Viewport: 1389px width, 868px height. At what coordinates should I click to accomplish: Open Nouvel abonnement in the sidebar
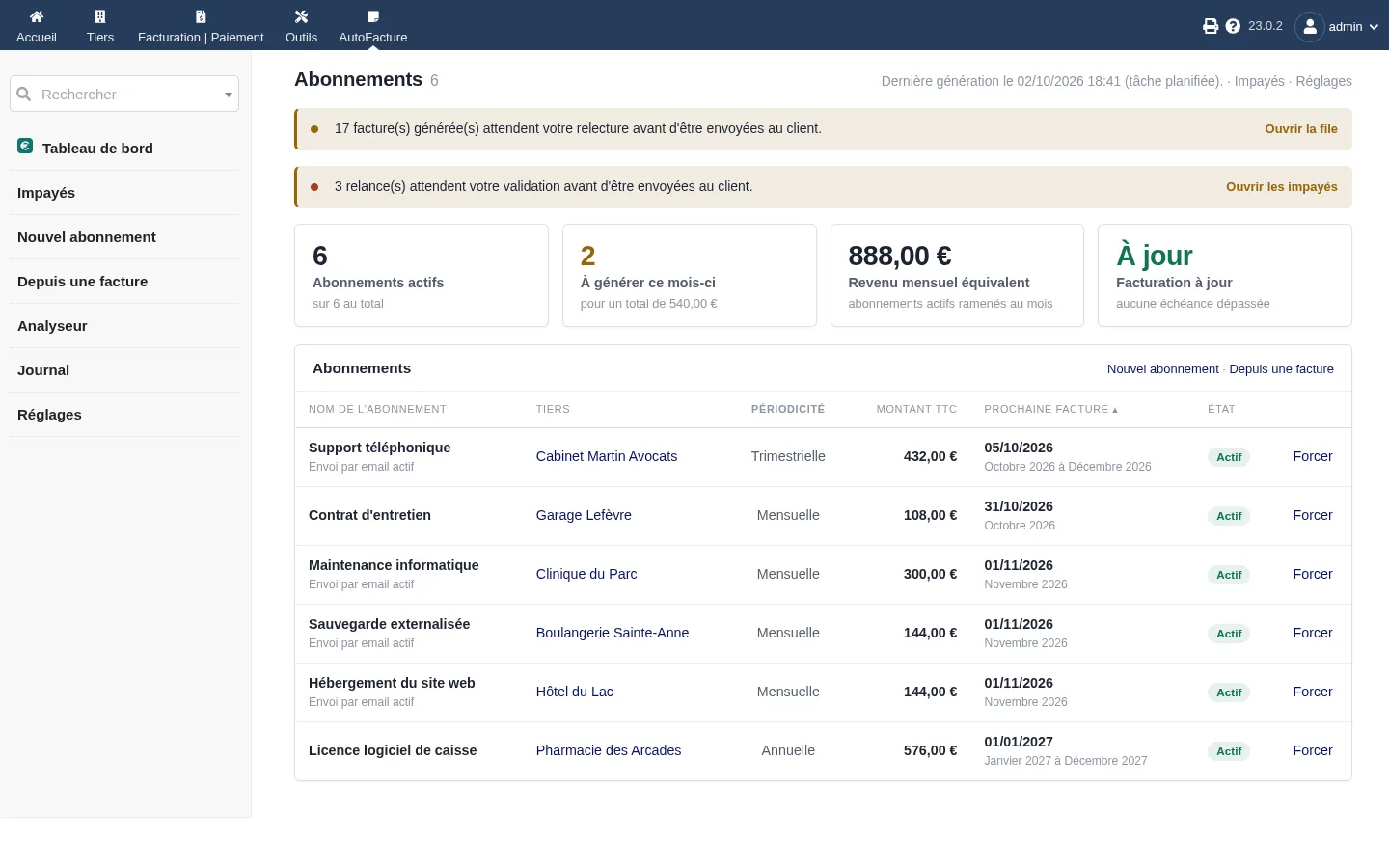(87, 237)
